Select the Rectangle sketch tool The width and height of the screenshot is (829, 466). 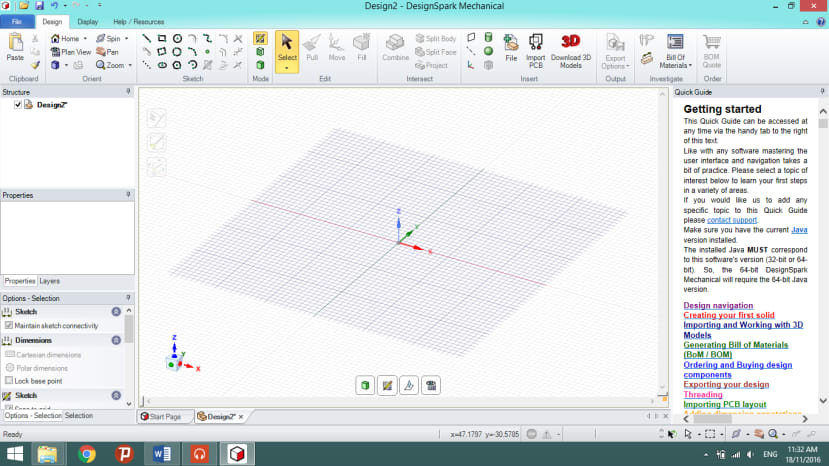pyautogui.click(x=162, y=38)
